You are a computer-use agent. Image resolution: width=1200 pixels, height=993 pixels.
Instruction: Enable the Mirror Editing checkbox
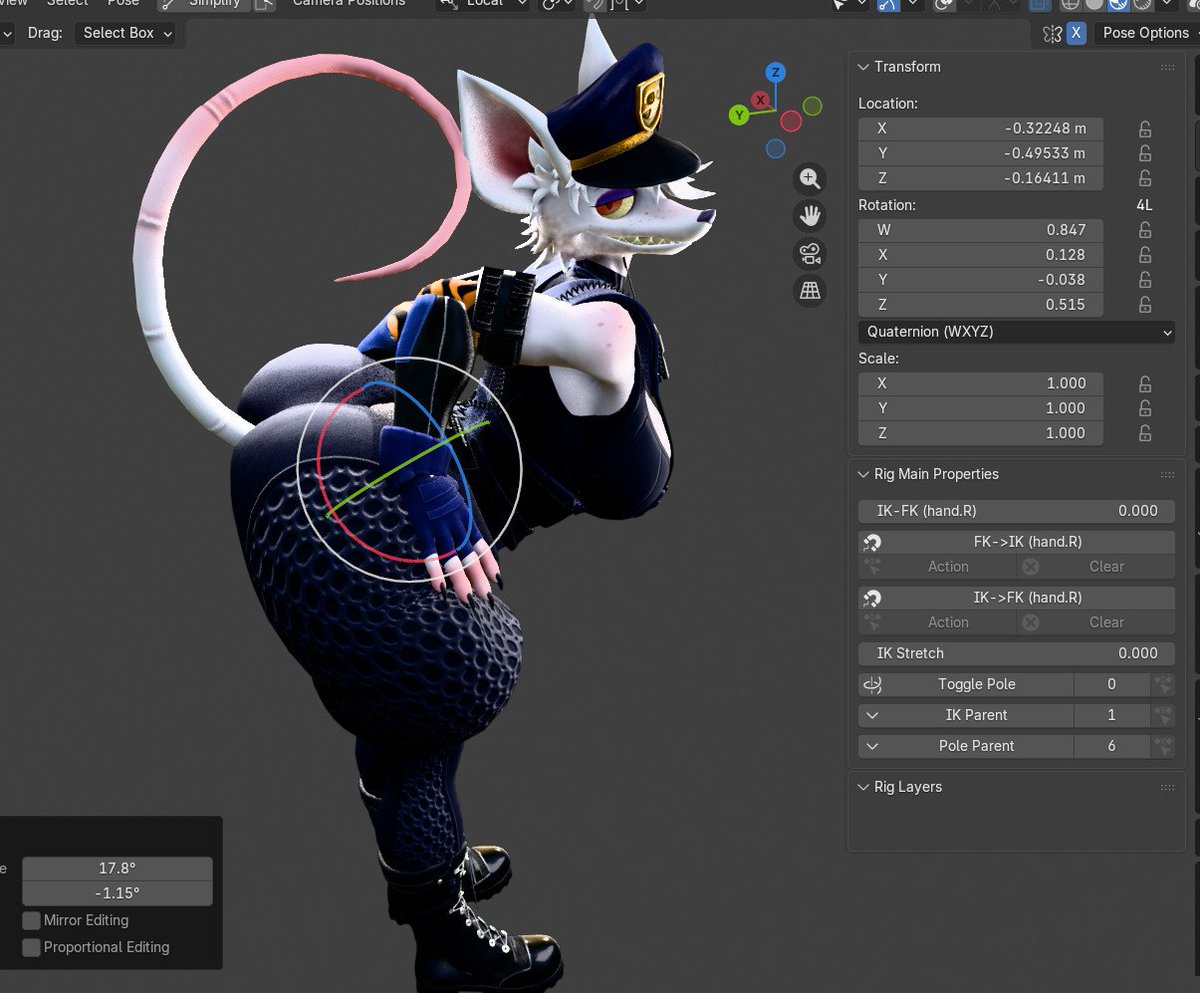point(32,920)
